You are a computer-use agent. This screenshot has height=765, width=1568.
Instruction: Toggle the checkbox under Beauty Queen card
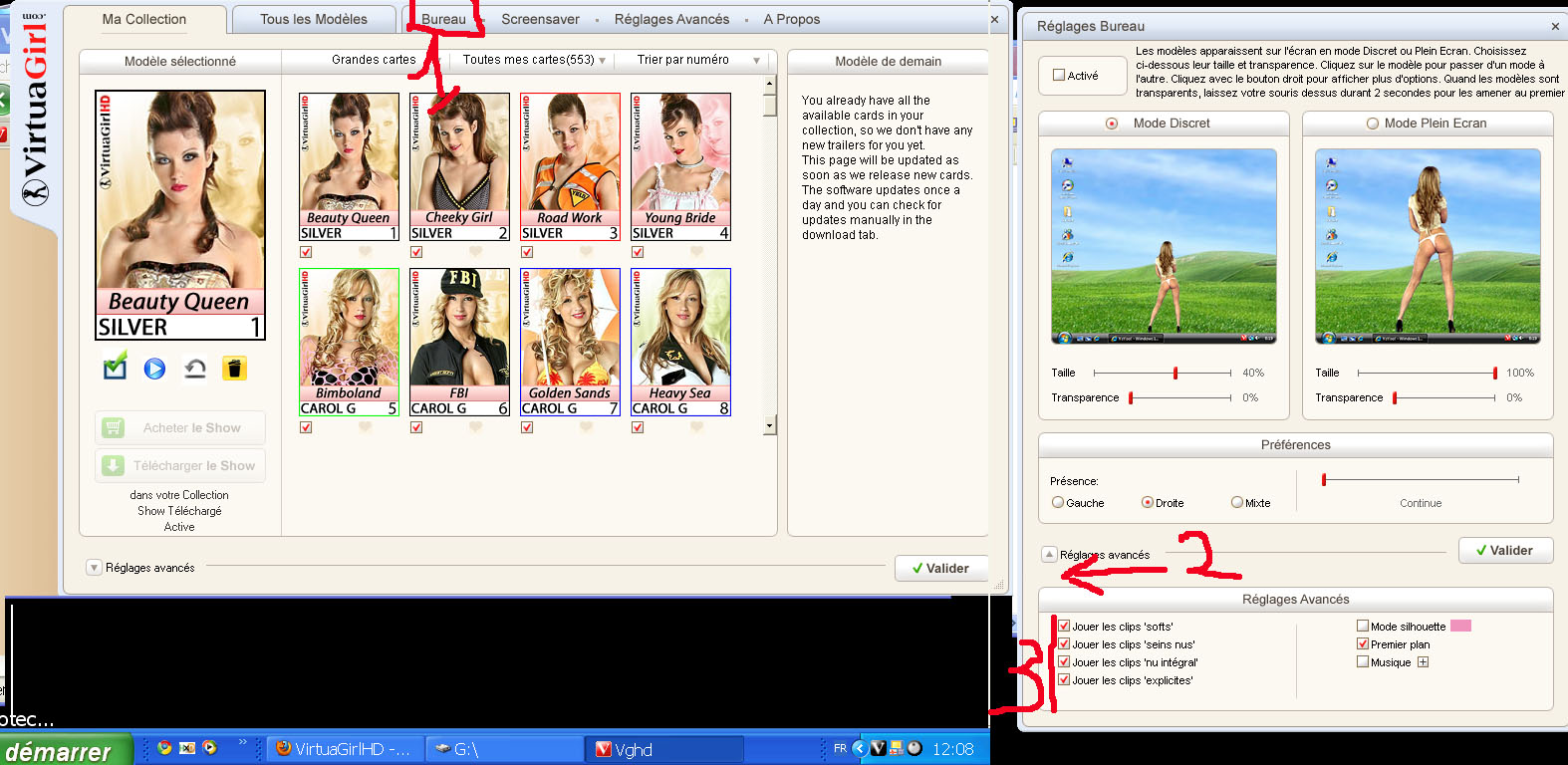306,252
